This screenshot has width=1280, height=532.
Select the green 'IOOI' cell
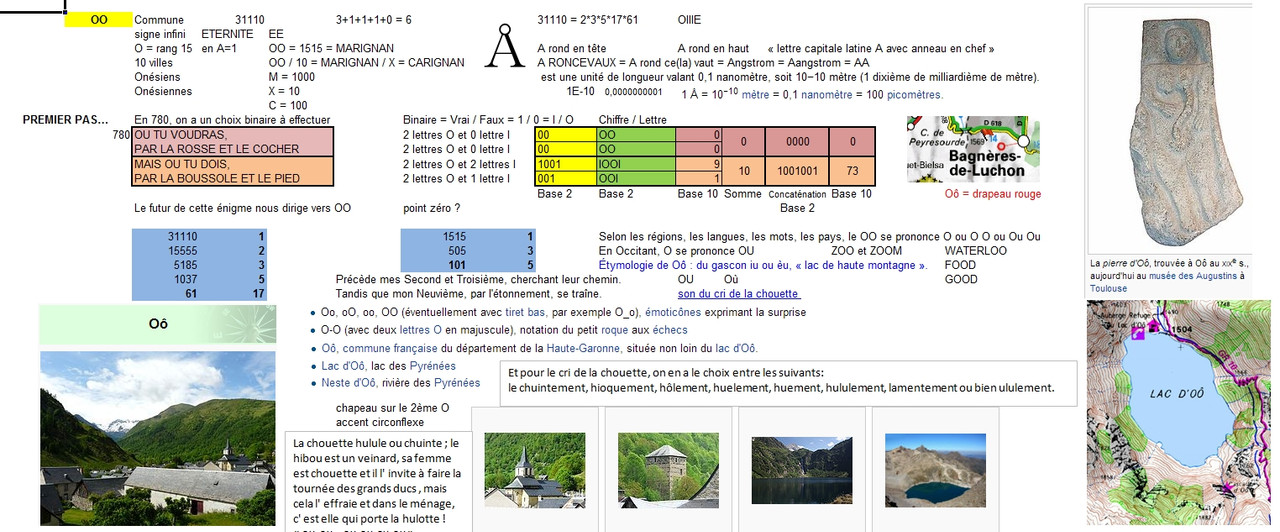coord(636,164)
